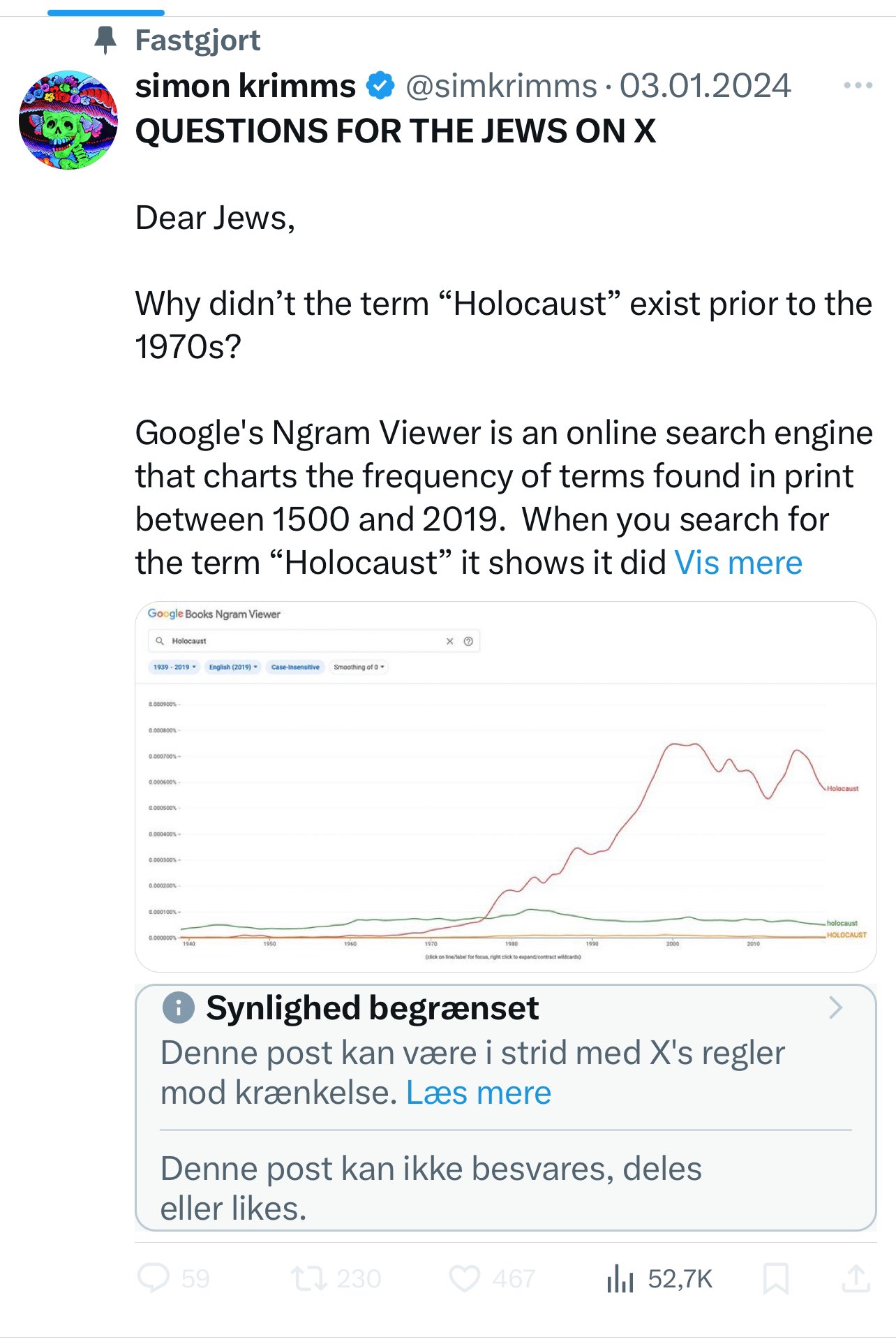Click the reply speech bubble icon
This screenshot has height=1344, width=896.
click(x=154, y=1278)
